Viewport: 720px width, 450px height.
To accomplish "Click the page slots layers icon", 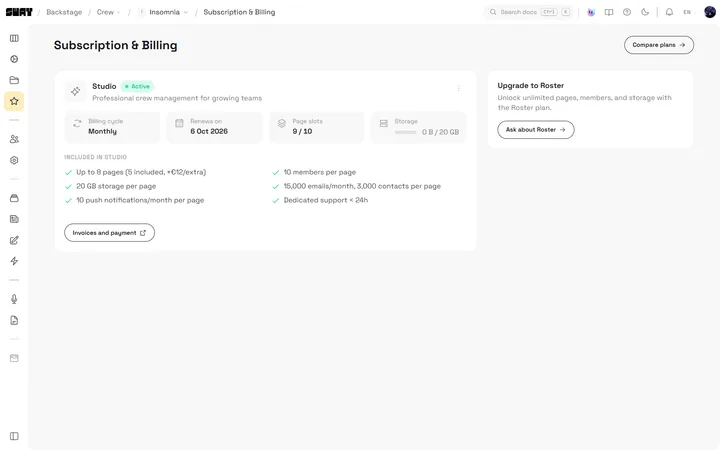I will tap(282, 123).
